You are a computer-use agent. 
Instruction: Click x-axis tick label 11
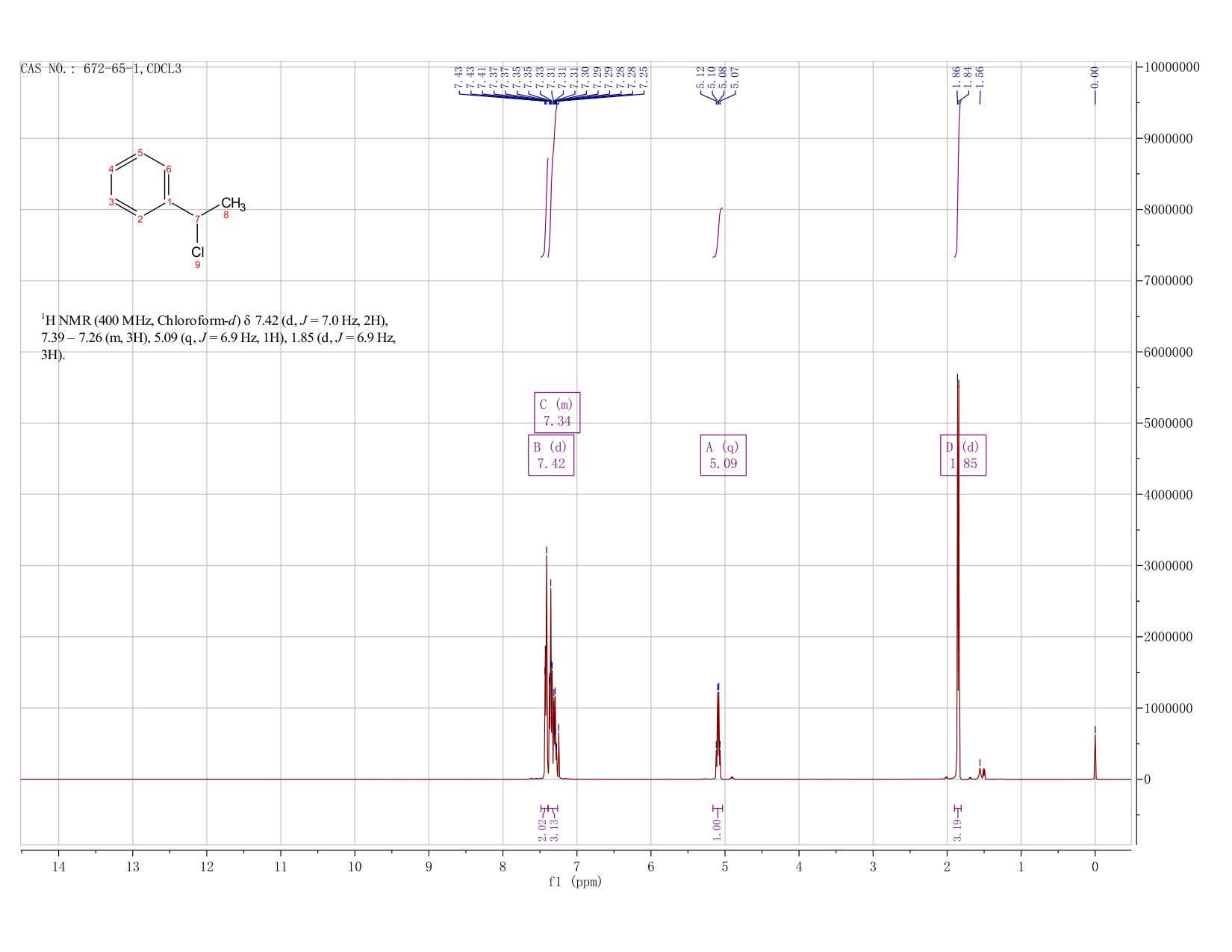pyautogui.click(x=280, y=866)
